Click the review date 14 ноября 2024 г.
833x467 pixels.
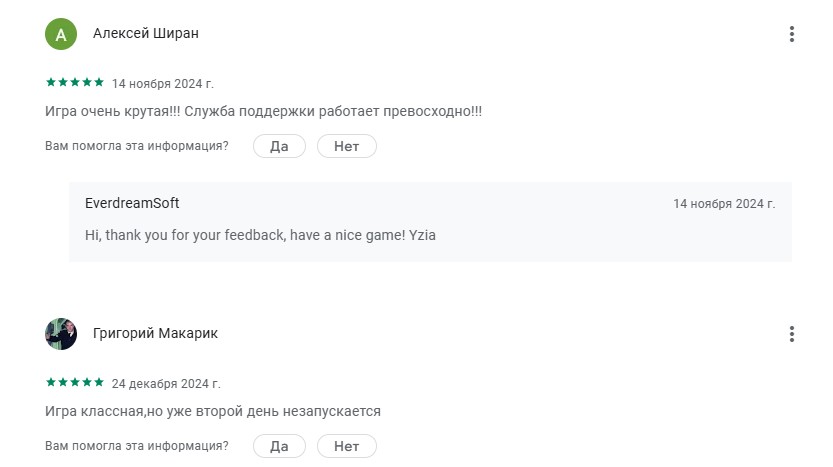pos(163,83)
